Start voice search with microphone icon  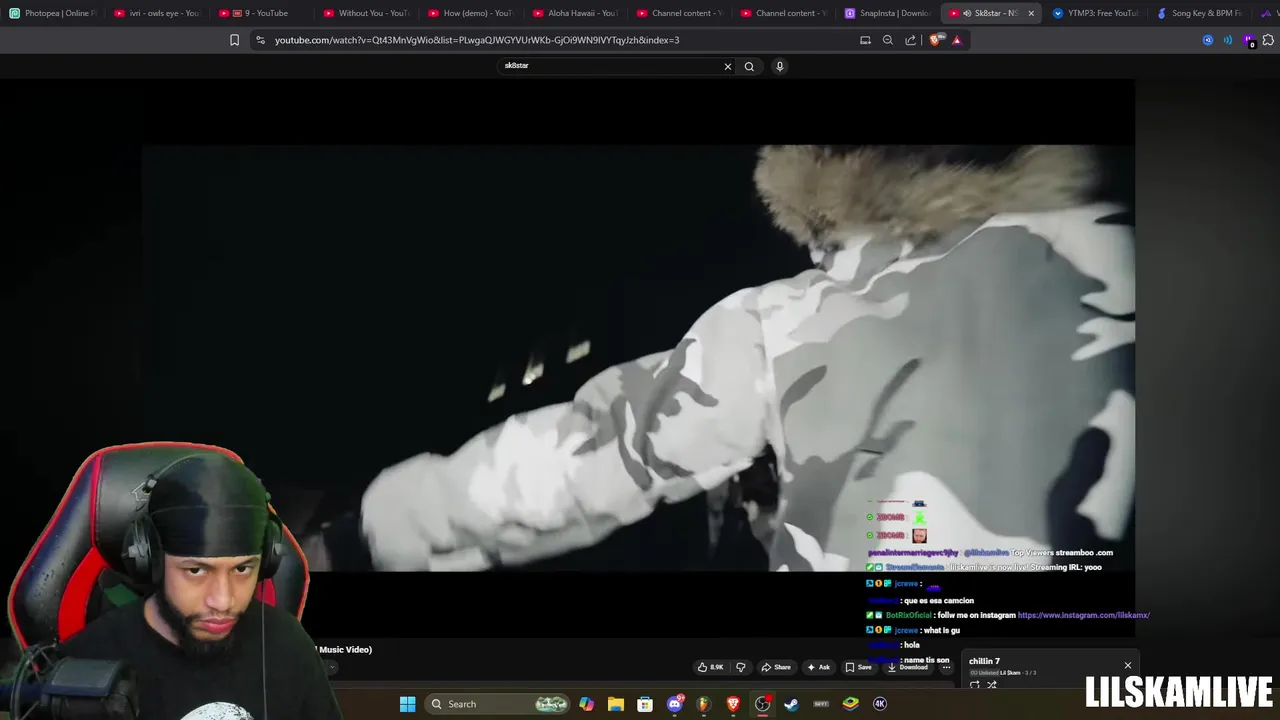click(780, 66)
